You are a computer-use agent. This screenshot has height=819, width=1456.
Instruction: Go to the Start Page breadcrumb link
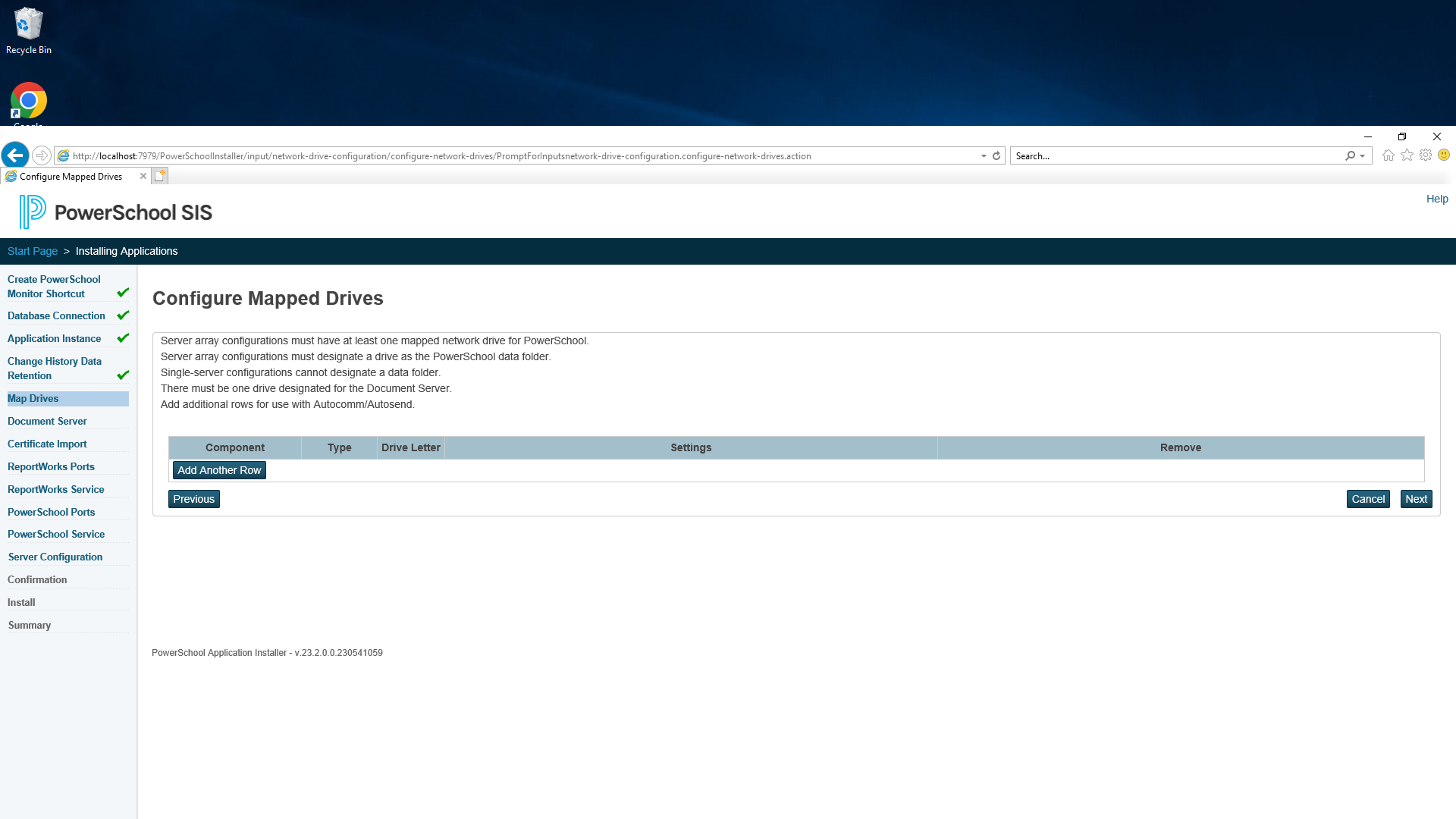[x=33, y=251]
